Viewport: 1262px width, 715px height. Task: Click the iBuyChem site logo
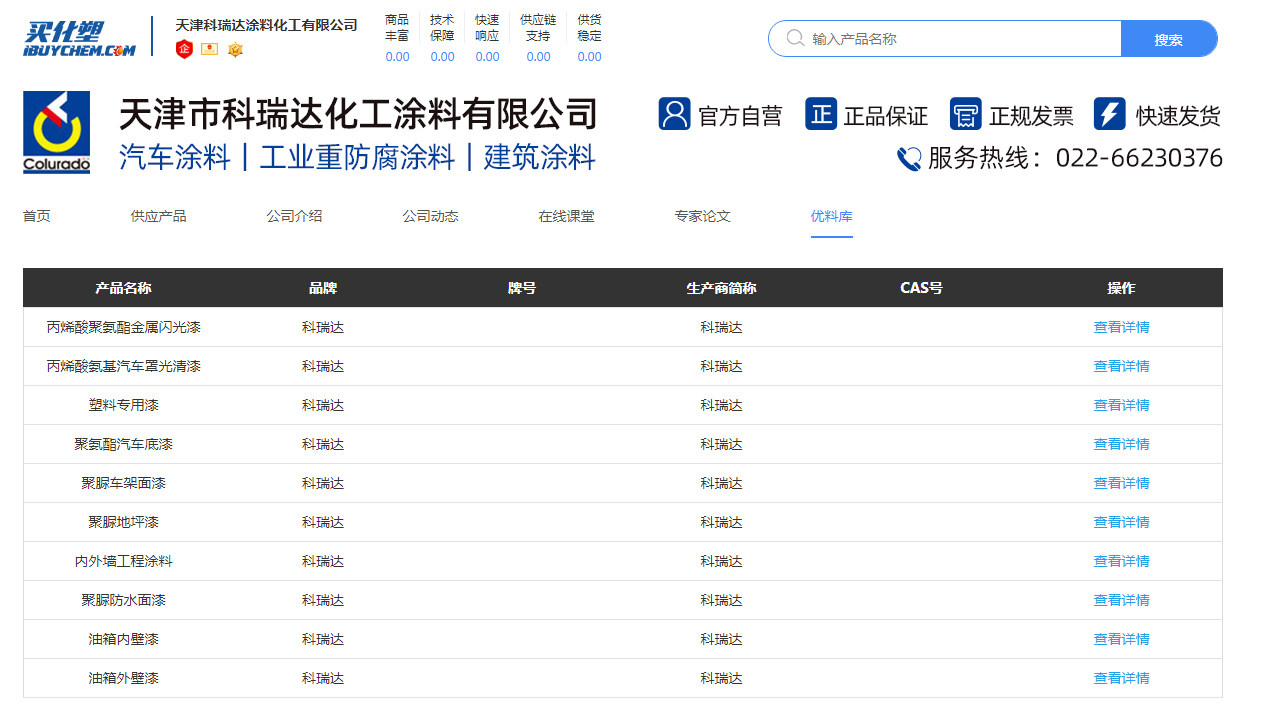(x=79, y=38)
